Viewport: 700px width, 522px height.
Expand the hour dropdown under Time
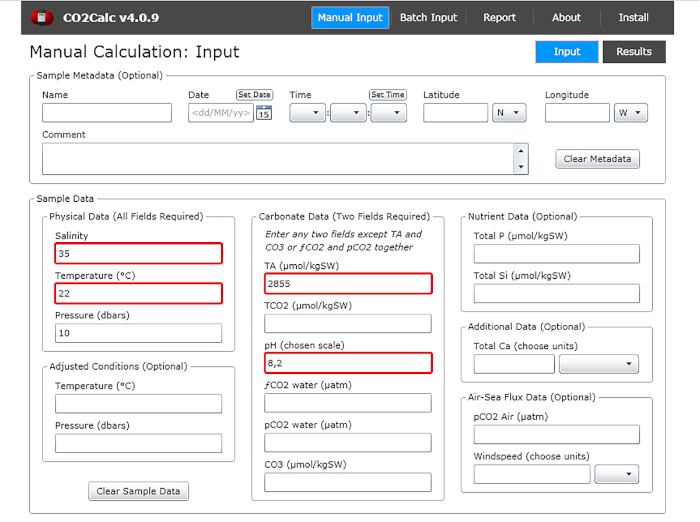307,113
